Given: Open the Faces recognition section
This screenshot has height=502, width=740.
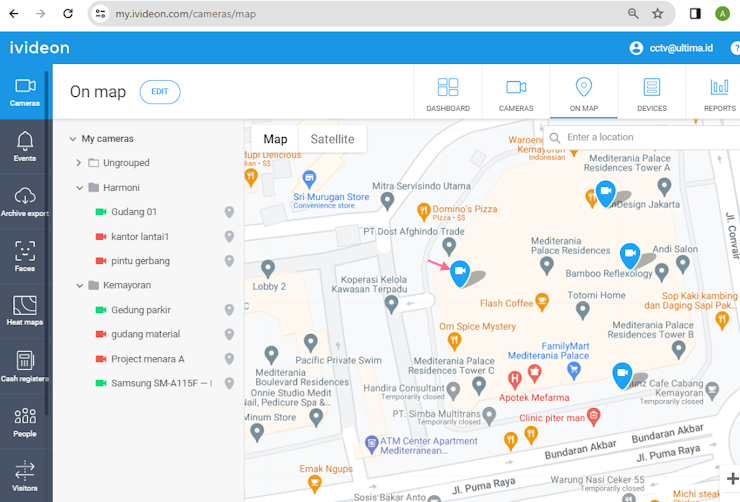Looking at the screenshot, I should coord(25,256).
